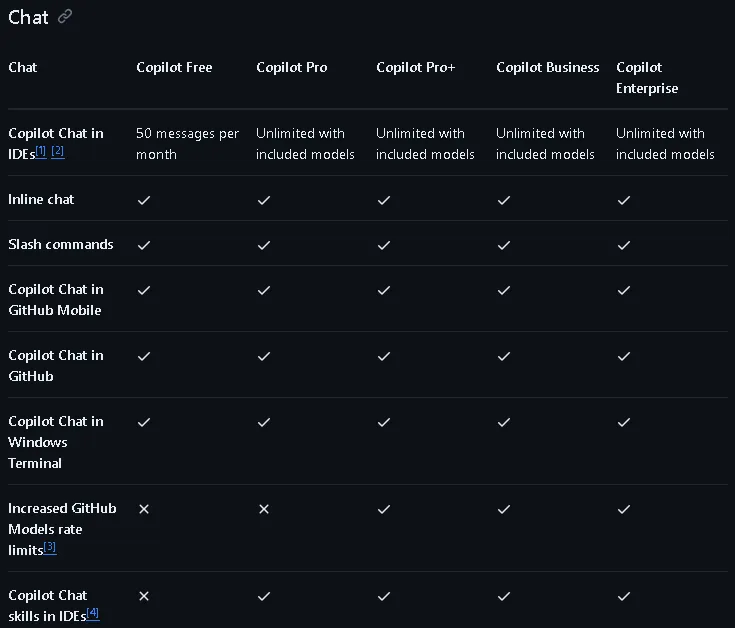Click GitHub Mobile chat checkmark under Copilot Business

coord(504,290)
